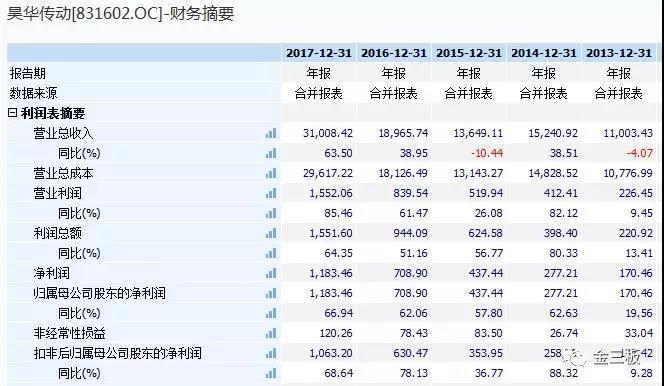Select total cost value 10,776.99
This screenshot has width=664, height=386.
628,173
